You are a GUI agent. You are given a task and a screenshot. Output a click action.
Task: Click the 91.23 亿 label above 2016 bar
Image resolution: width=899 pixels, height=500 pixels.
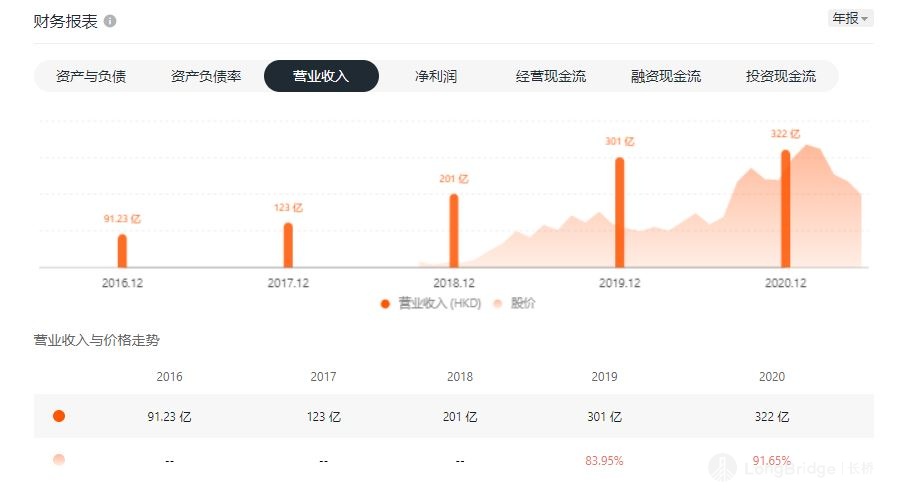(x=122, y=219)
